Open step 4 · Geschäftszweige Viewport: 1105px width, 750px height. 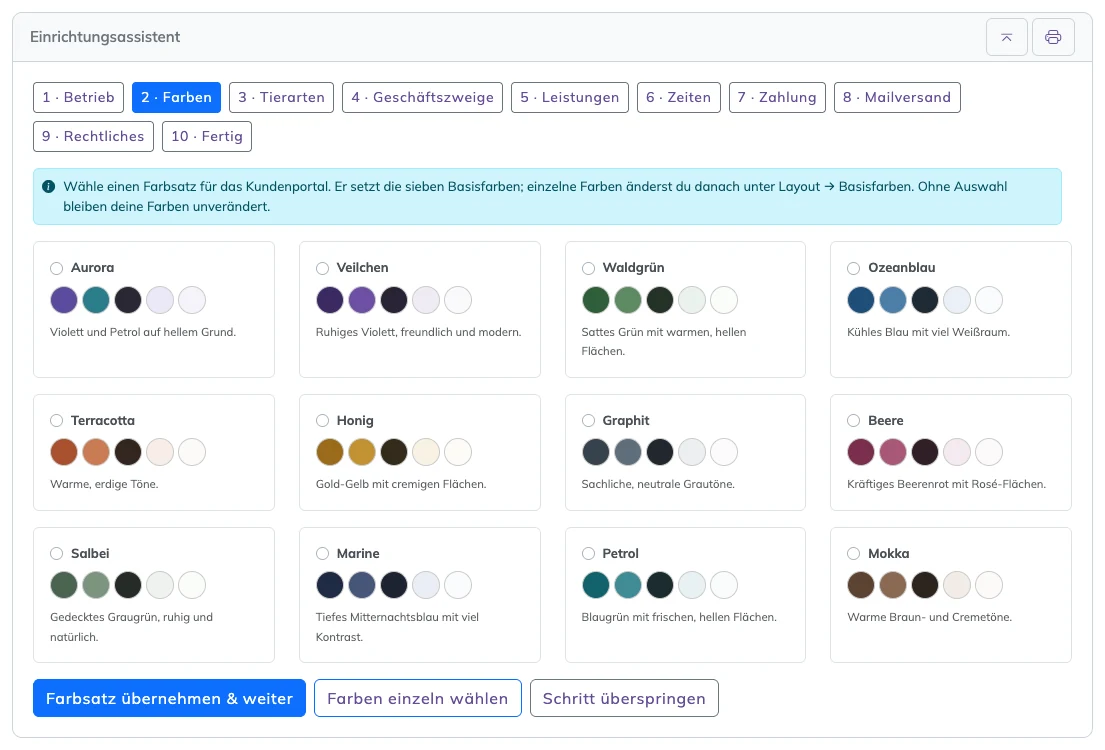[x=422, y=97]
